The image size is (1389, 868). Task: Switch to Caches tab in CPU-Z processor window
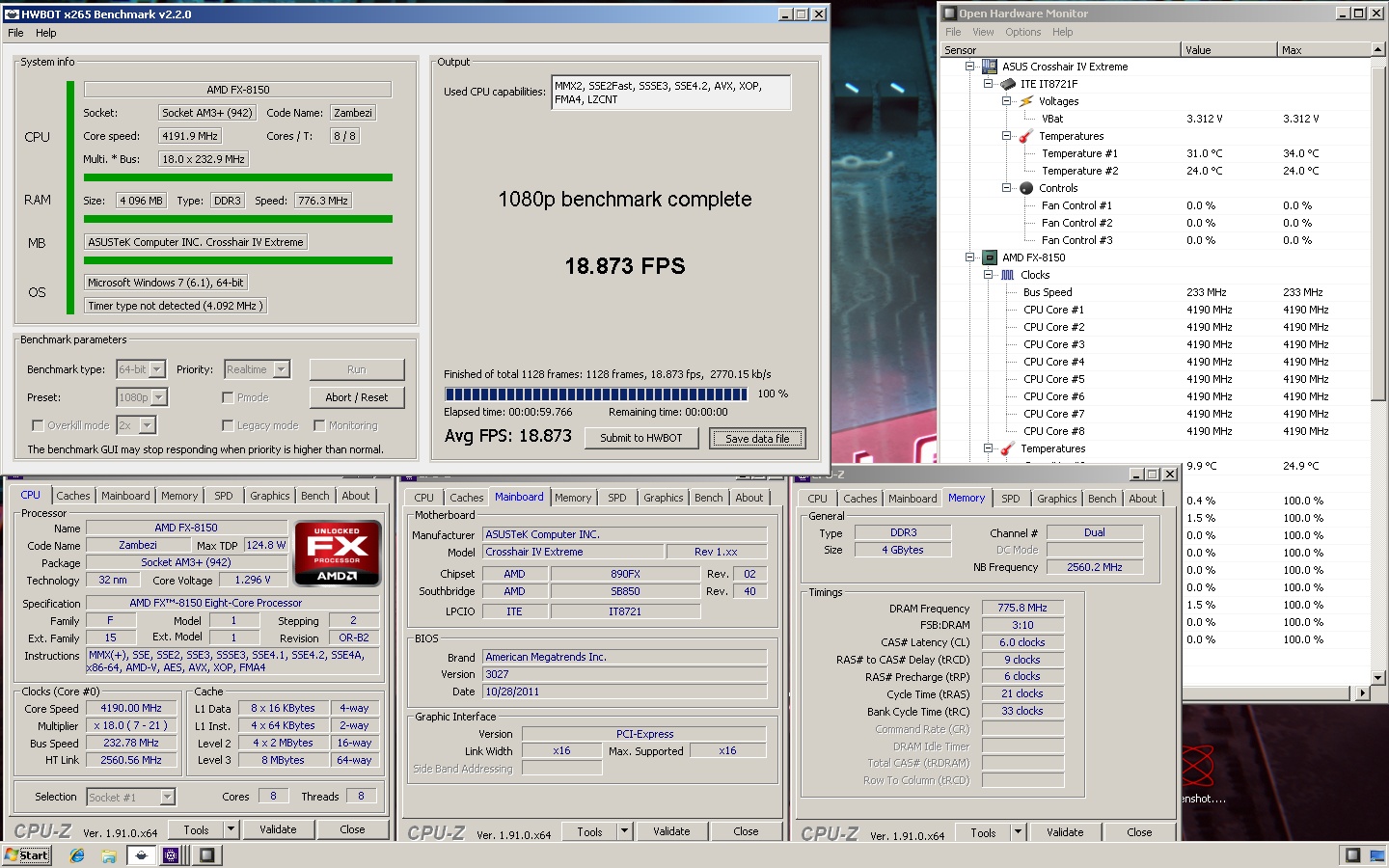click(x=73, y=496)
